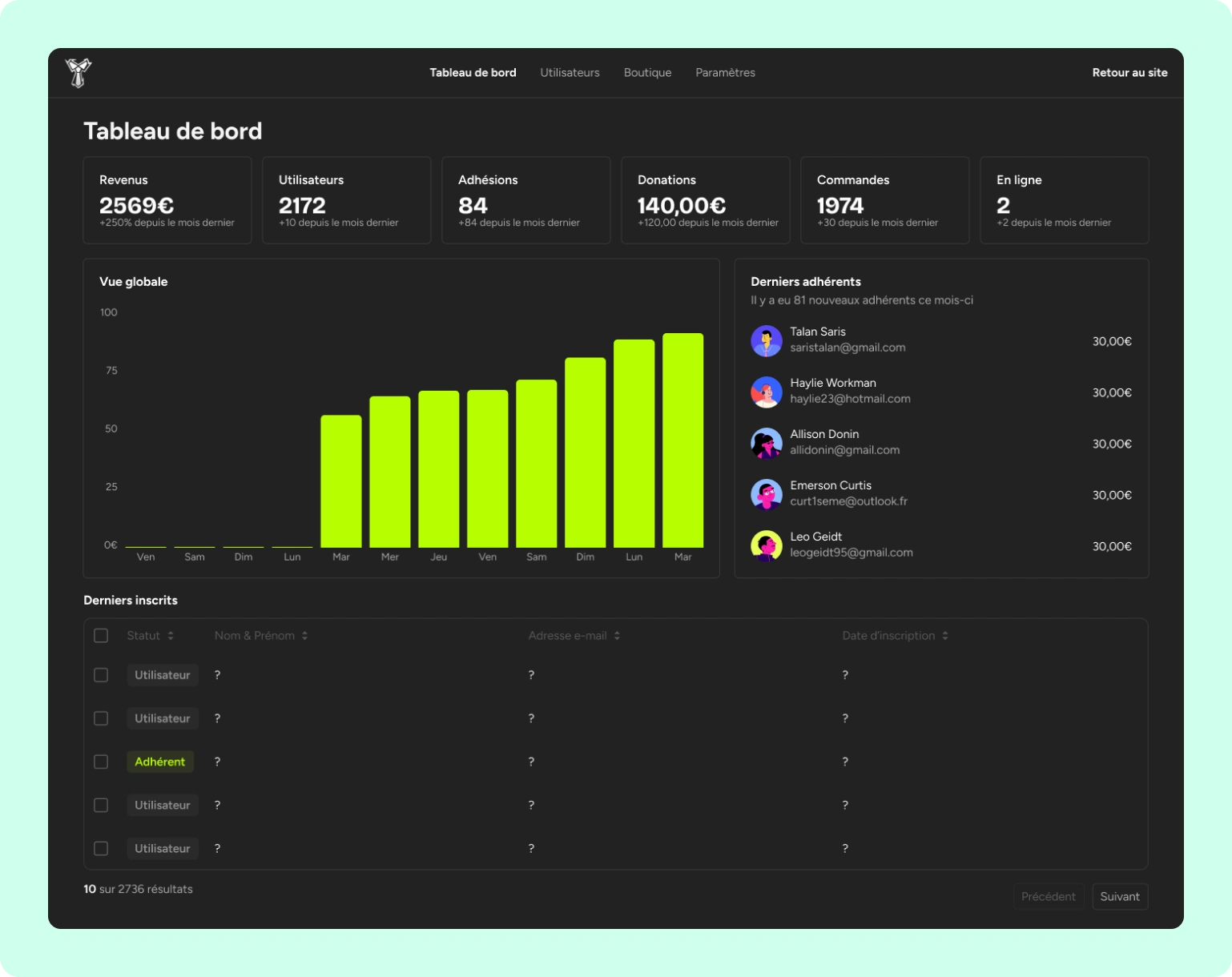Image resolution: width=1232 pixels, height=977 pixels.
Task: Click the address haylie23@hotmail.com
Action: pos(850,399)
